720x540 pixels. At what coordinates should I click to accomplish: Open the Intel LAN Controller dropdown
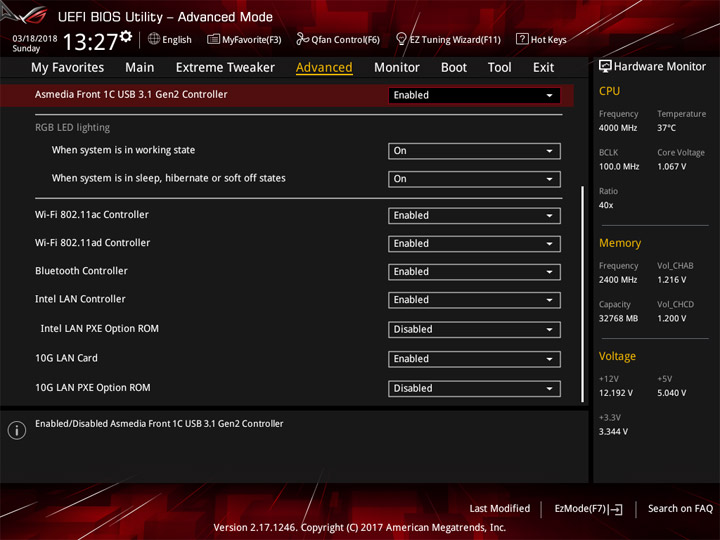pyautogui.click(x=474, y=300)
